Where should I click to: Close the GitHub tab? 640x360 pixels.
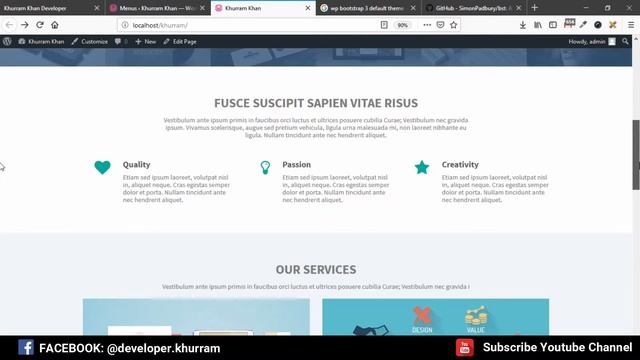[518, 8]
